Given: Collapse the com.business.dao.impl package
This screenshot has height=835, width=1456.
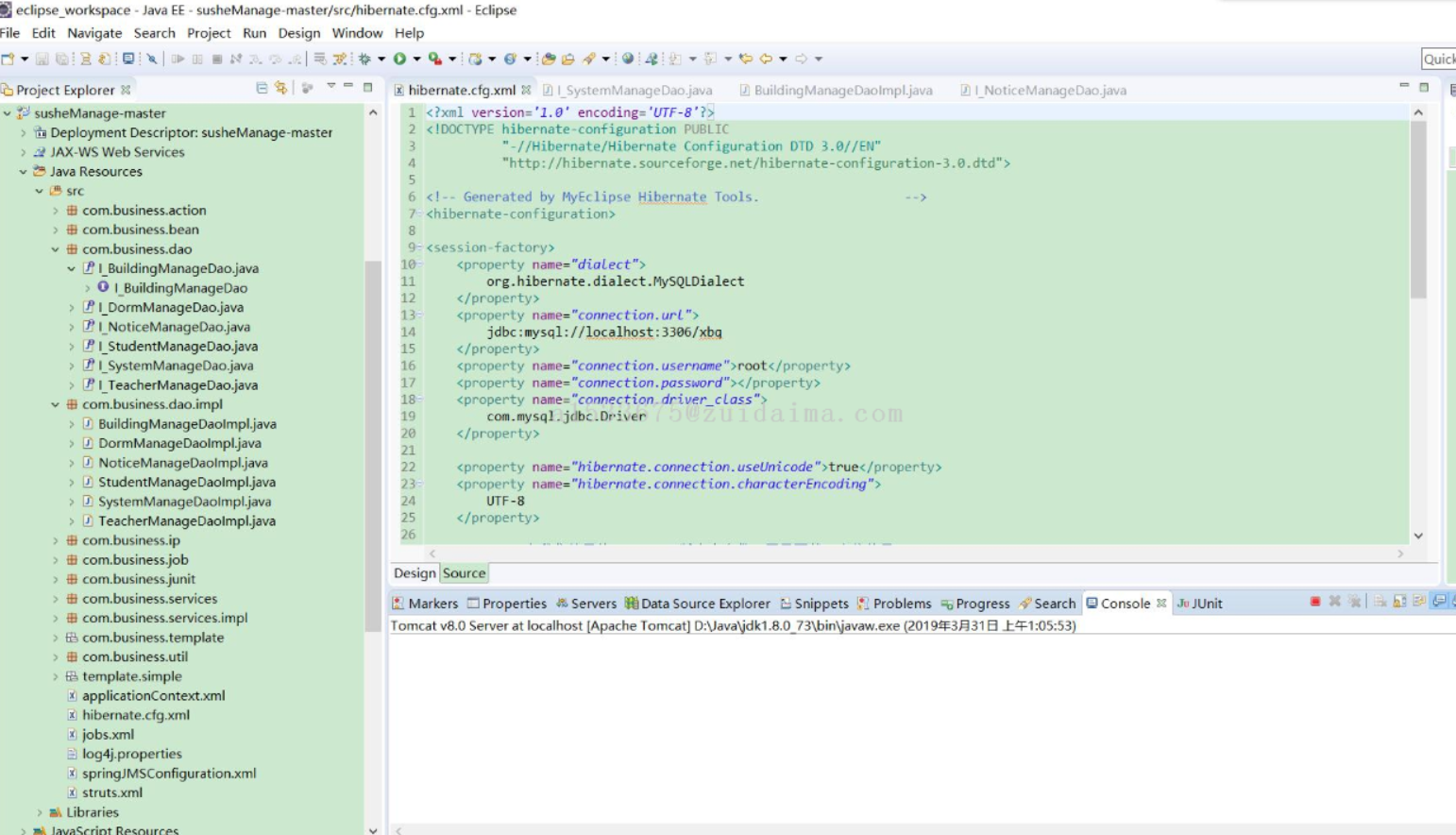Looking at the screenshot, I should (x=56, y=403).
